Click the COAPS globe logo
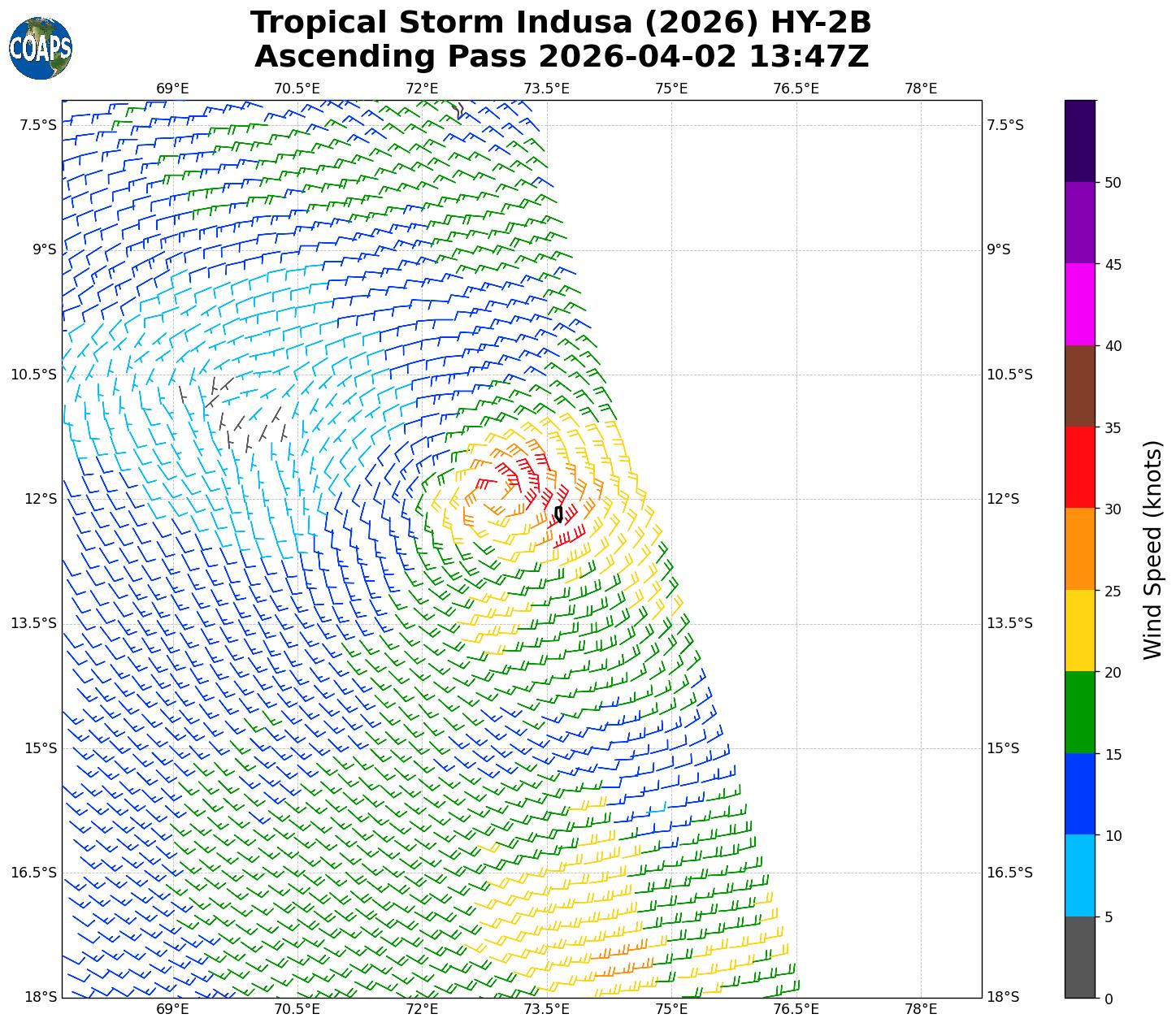The height and width of the screenshot is (1027, 1176). 41,49
